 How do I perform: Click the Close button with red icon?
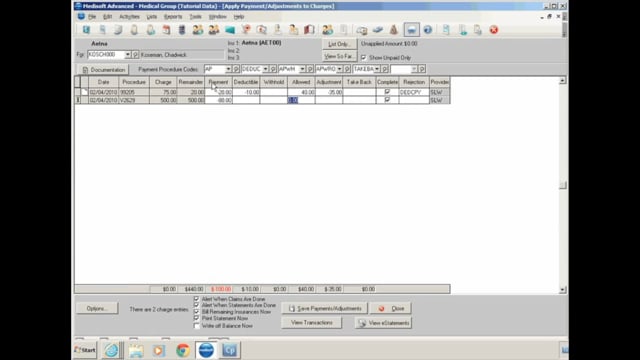[391, 309]
